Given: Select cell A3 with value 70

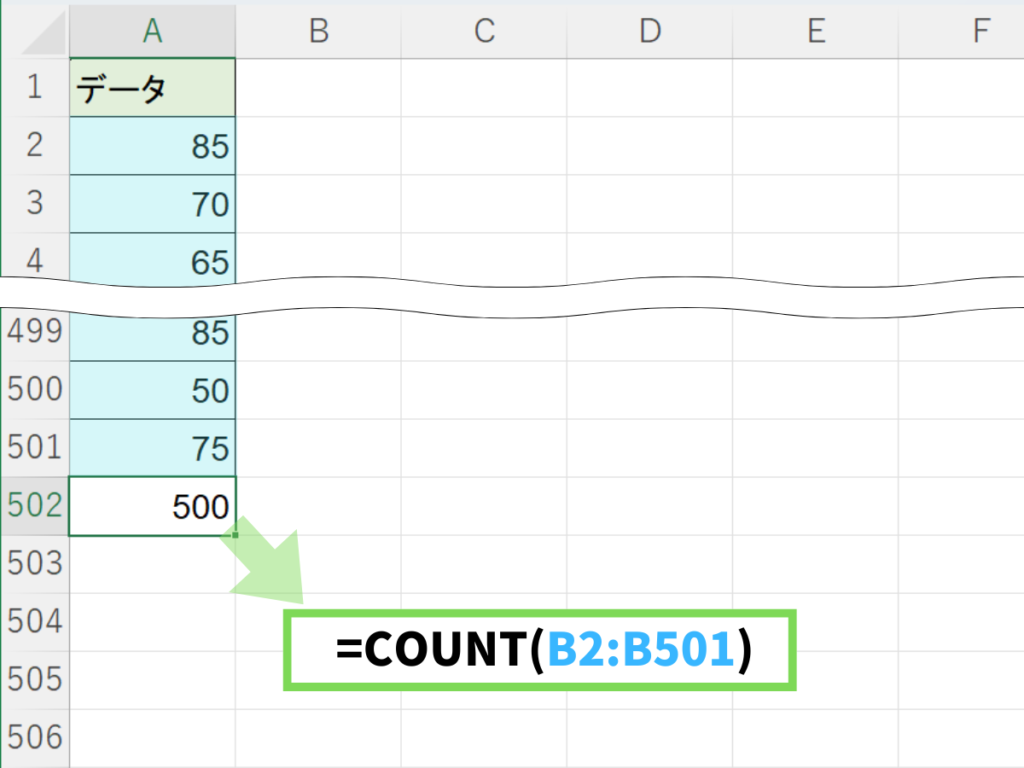Looking at the screenshot, I should [152, 204].
